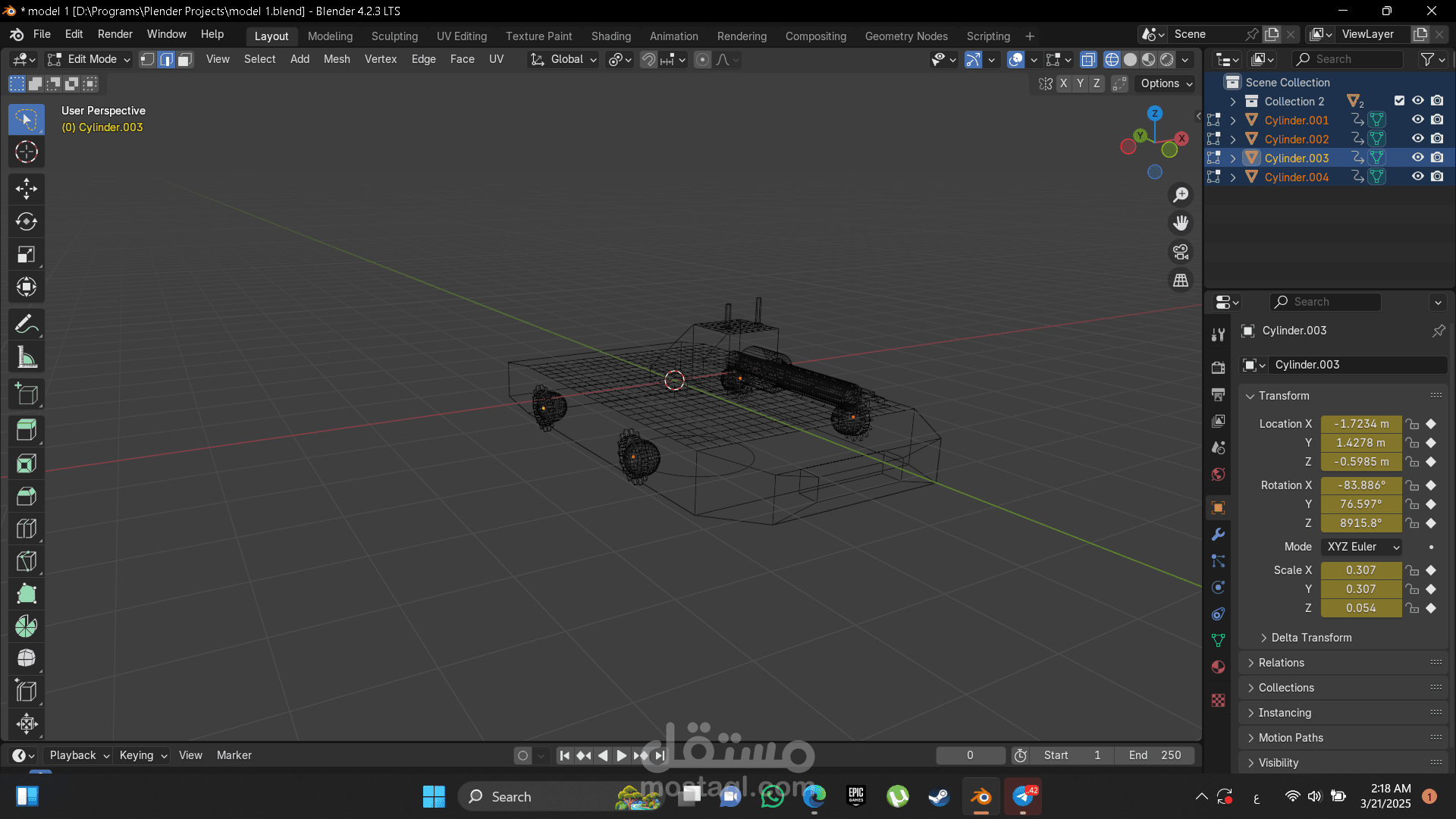Choose the Extrude Region tool
The height and width of the screenshot is (819, 1456).
point(27,430)
